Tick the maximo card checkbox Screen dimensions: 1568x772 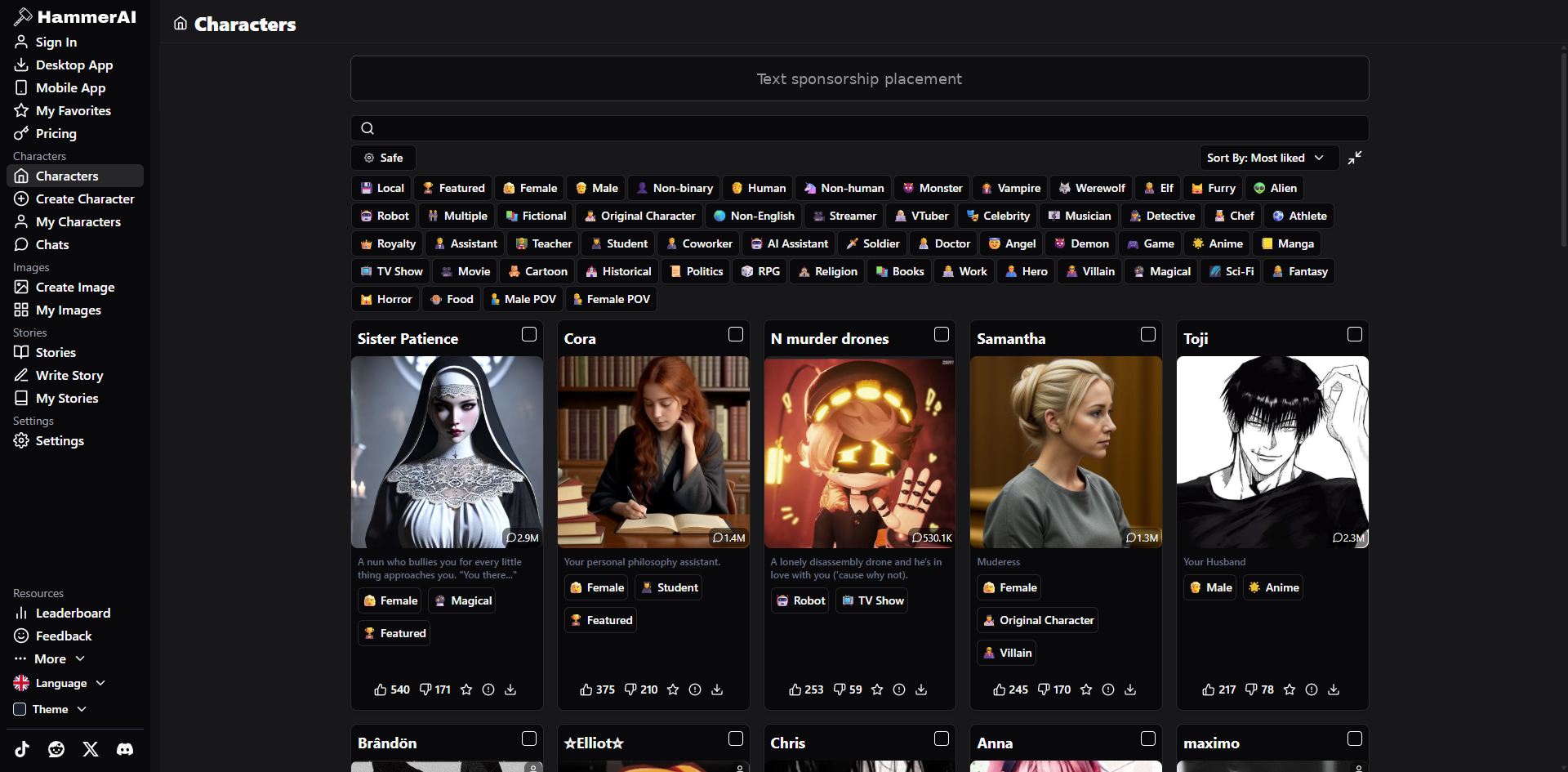[x=1355, y=739]
